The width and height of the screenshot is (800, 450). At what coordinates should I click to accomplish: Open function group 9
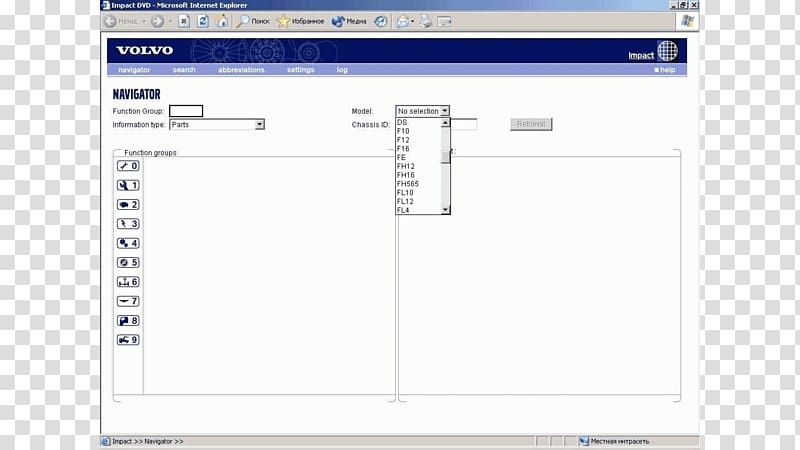(128, 340)
